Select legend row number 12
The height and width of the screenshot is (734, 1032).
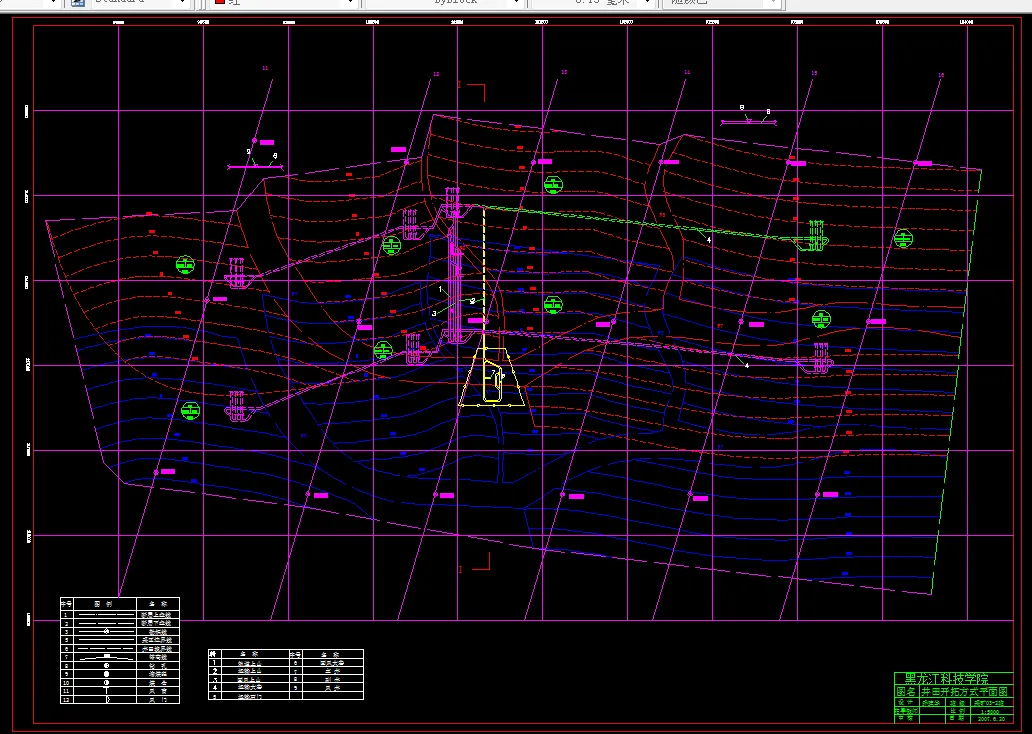[66, 700]
